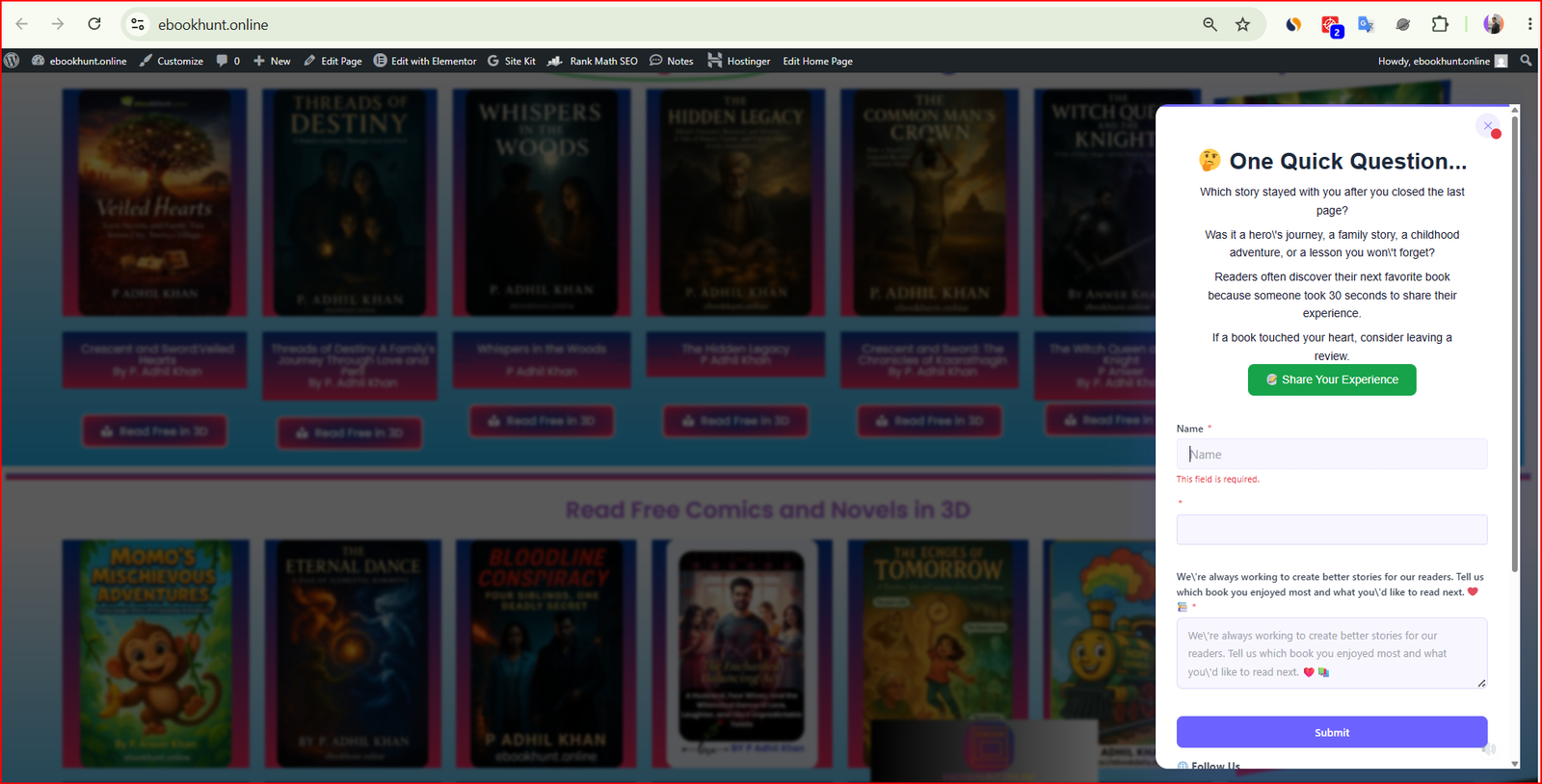Click the popup speaker sound icon
1542x784 pixels.
pyautogui.click(x=1489, y=748)
